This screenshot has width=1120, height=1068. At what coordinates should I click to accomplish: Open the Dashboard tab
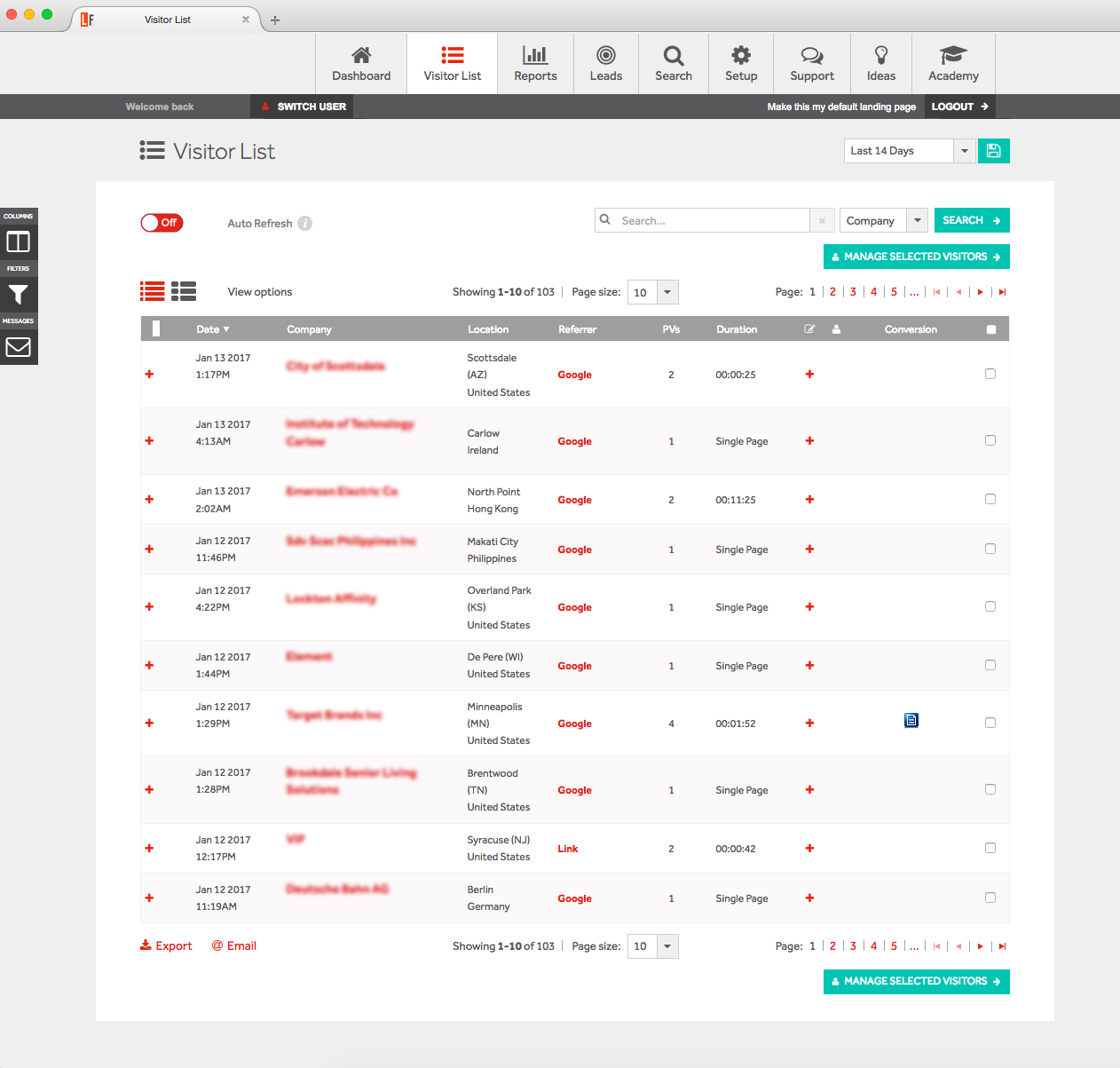361,64
